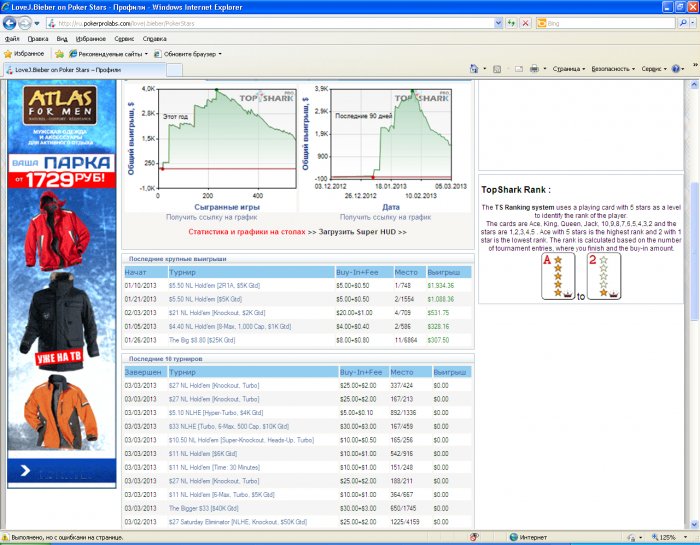This screenshot has height=545, width=700.
Task: Open the Сервис menu in menu bar
Action: click(124, 39)
